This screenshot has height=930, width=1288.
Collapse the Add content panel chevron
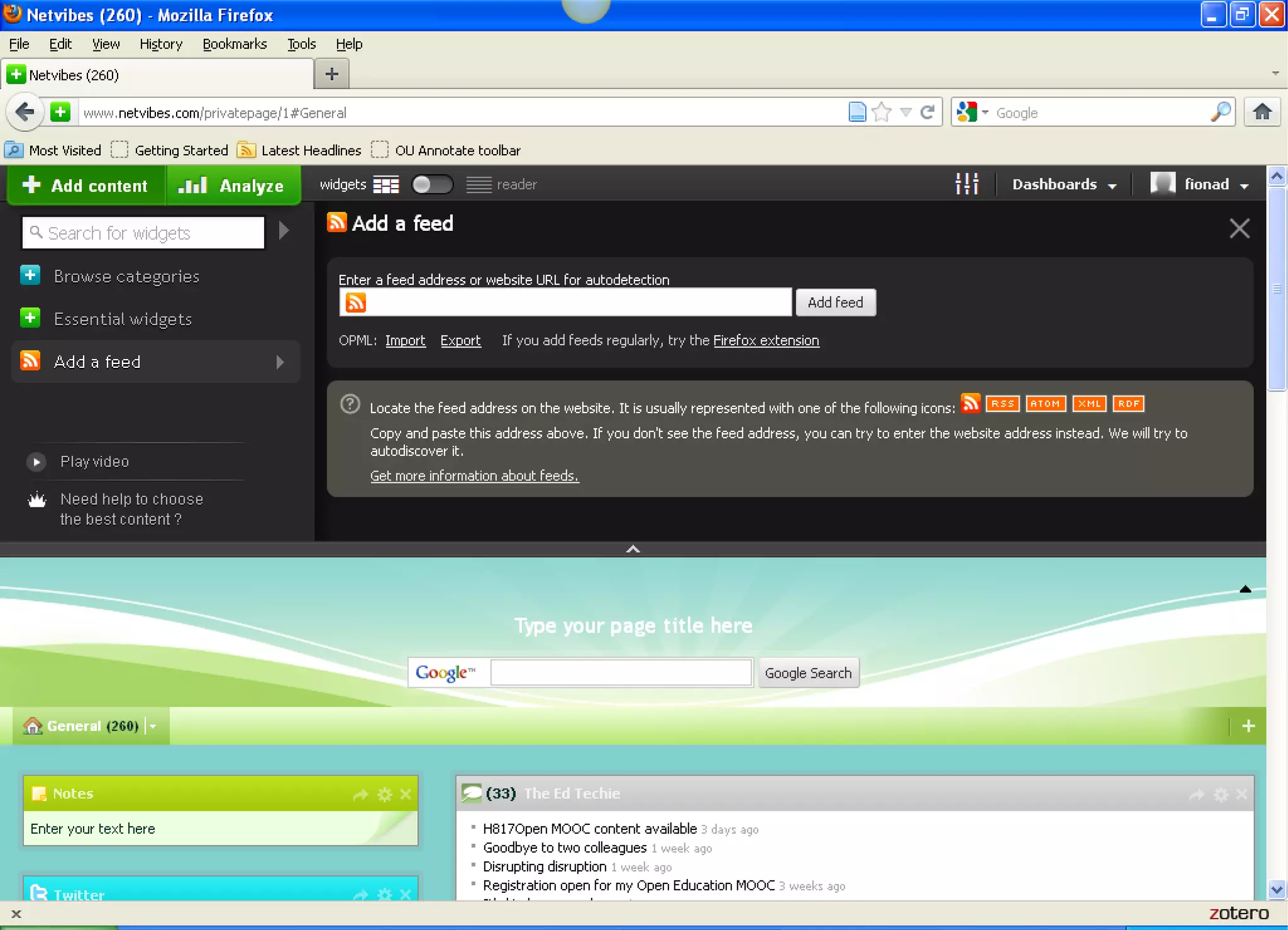[x=633, y=549]
